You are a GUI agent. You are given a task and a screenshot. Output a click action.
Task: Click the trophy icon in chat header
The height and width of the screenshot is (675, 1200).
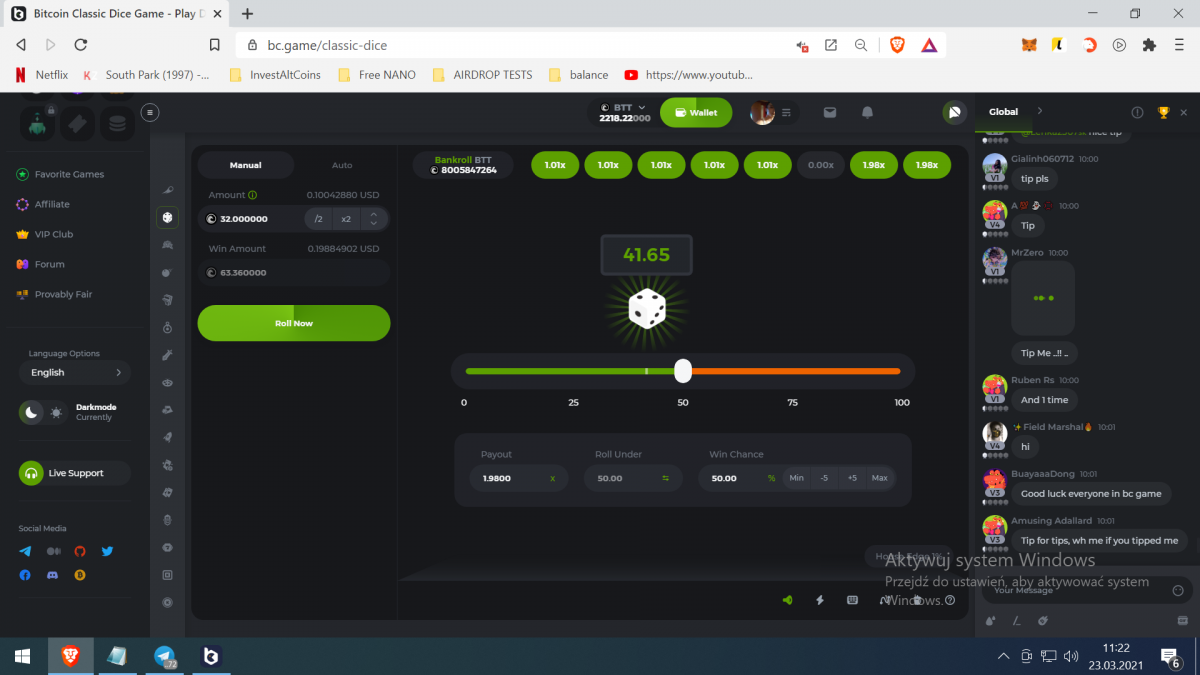[x=1163, y=112]
